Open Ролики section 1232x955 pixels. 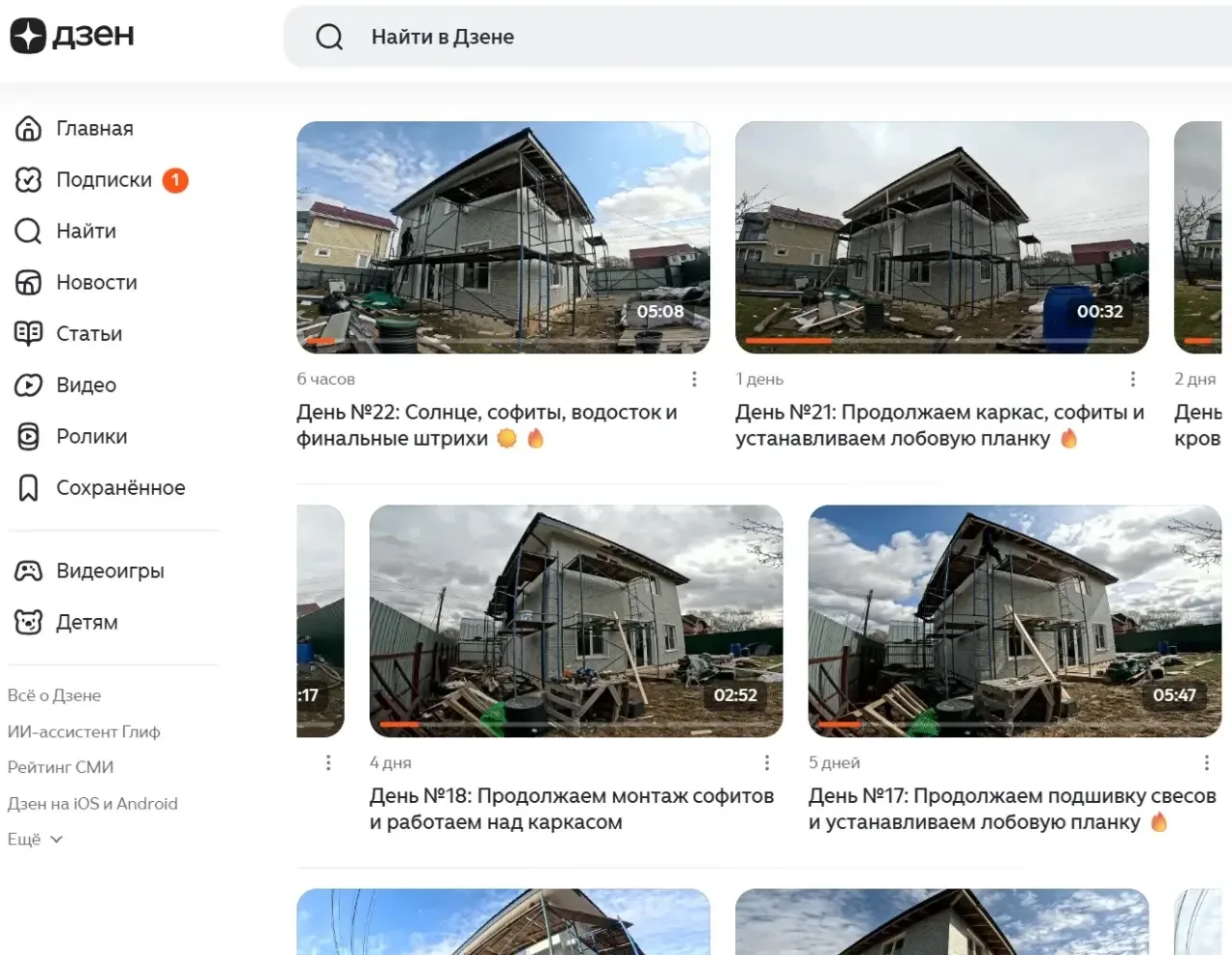(91, 436)
